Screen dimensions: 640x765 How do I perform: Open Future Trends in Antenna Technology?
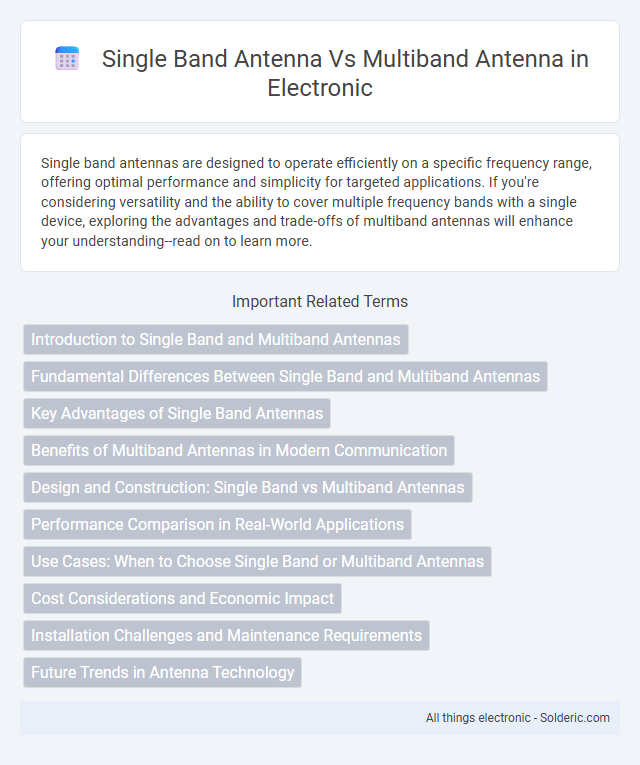click(162, 672)
